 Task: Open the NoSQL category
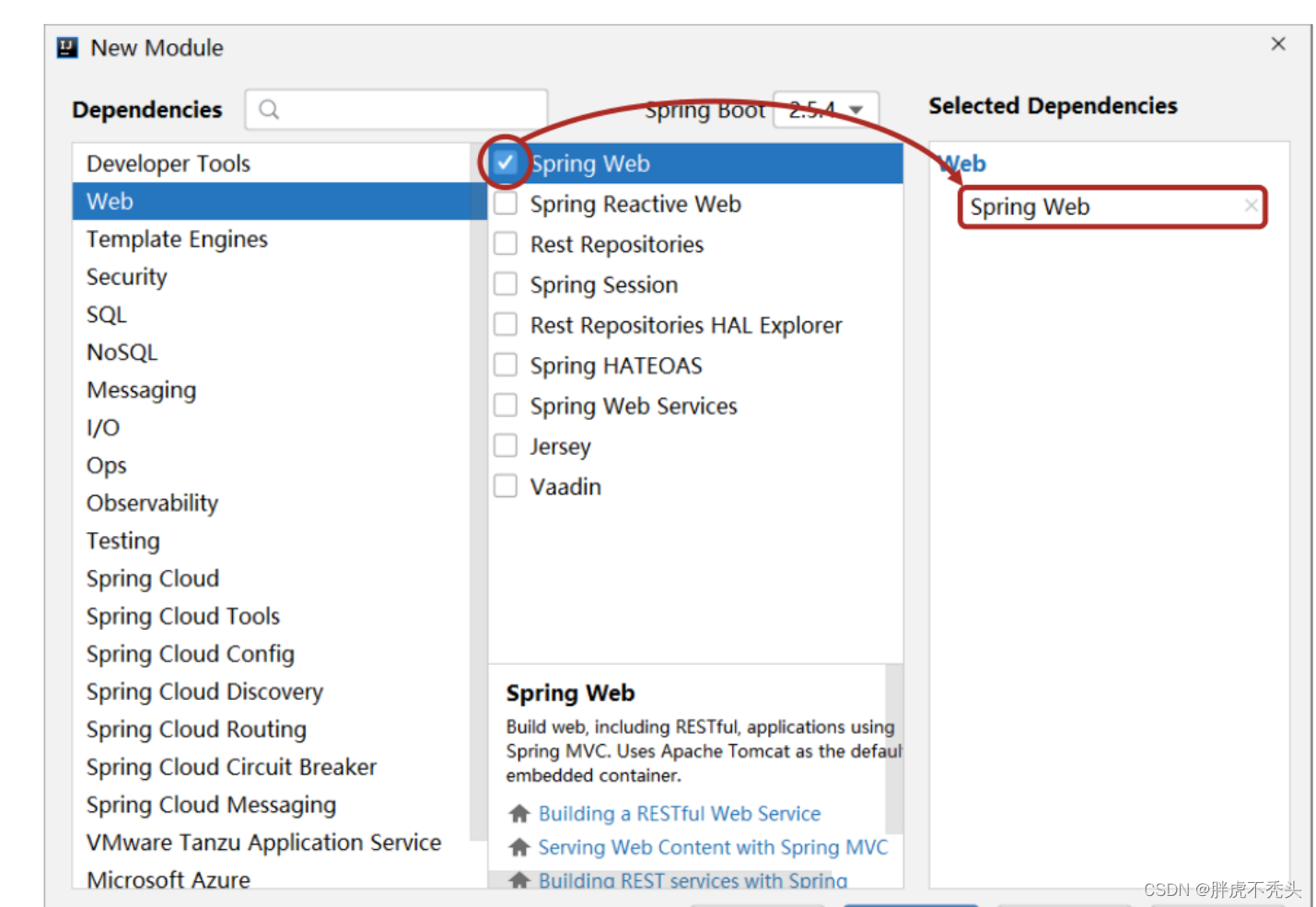click(122, 353)
